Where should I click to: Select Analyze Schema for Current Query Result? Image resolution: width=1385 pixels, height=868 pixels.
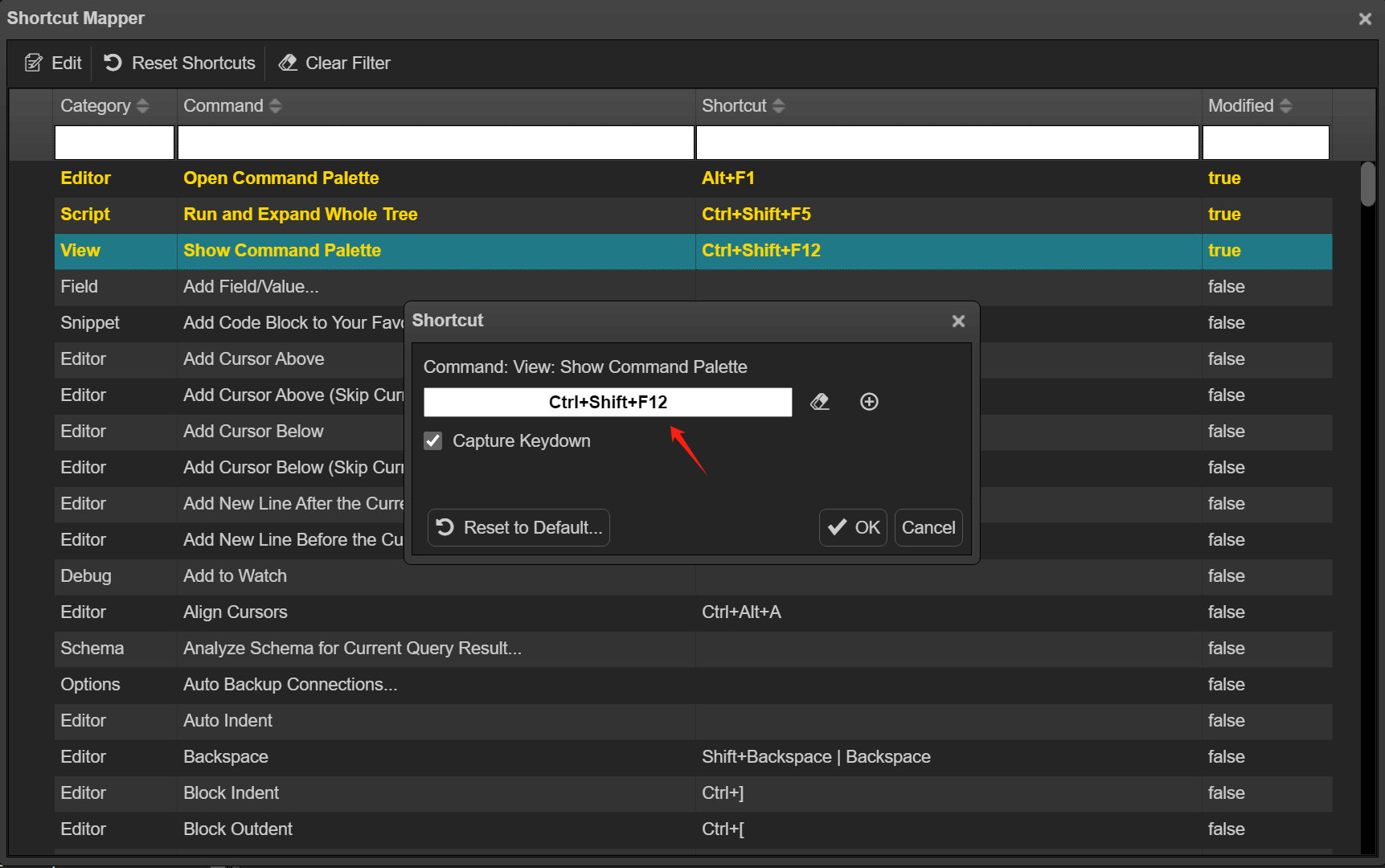pos(352,649)
